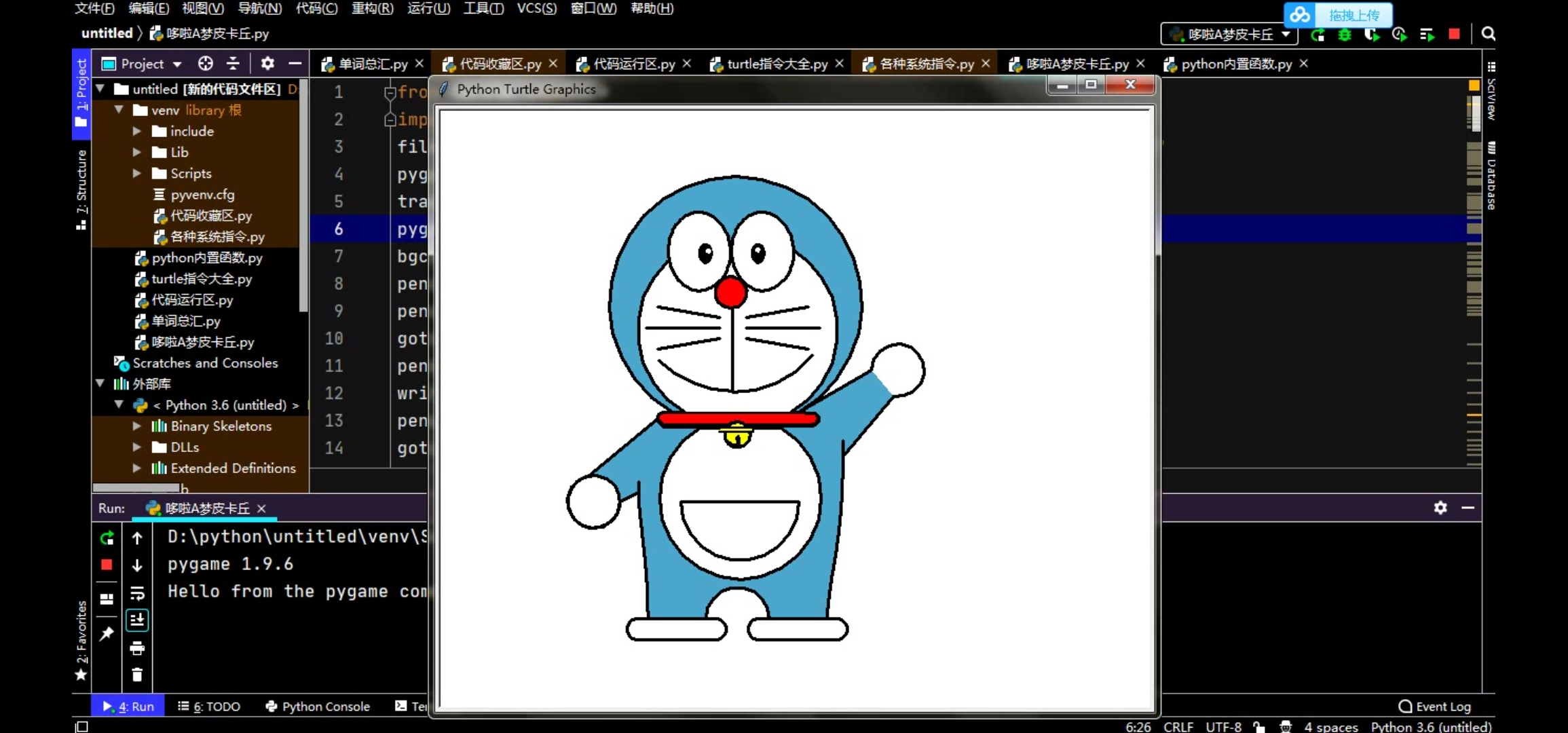
Task: Toggle soft-wrap in Run console
Action: [x=137, y=594]
